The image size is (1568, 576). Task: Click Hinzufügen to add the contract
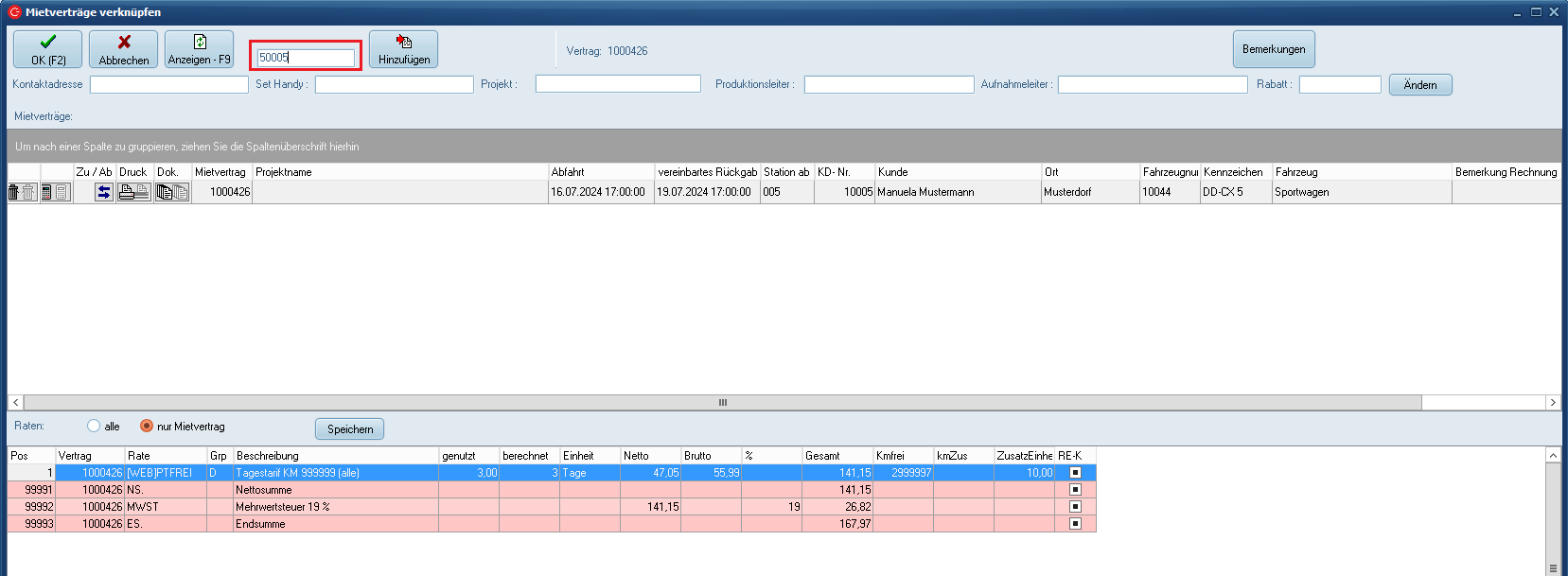coord(403,49)
